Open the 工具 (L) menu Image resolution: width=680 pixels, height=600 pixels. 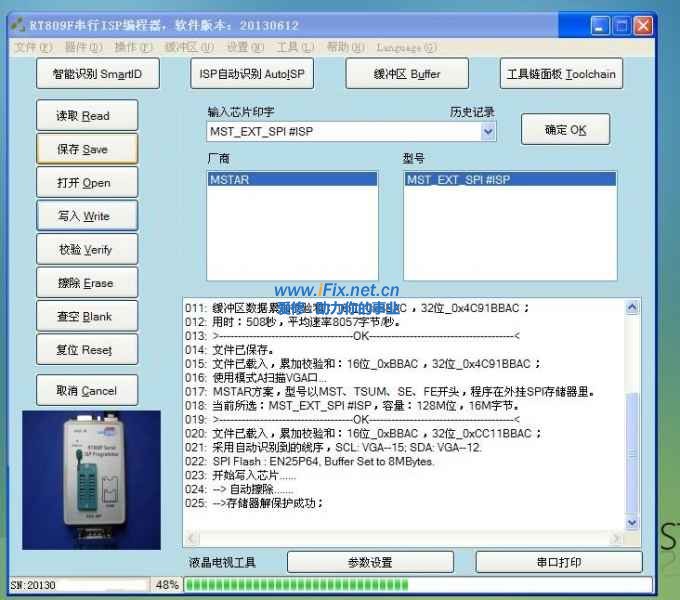pos(295,47)
